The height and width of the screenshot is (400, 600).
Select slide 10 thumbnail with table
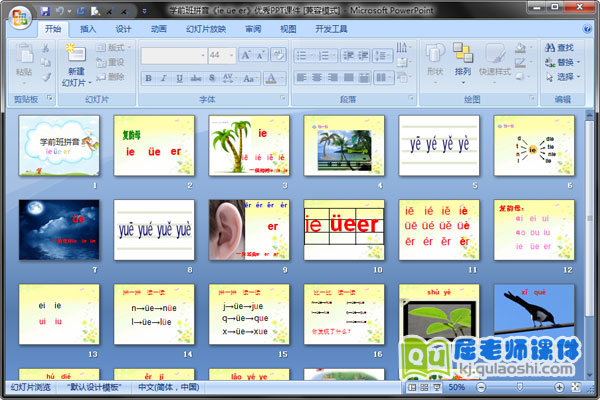click(x=344, y=230)
